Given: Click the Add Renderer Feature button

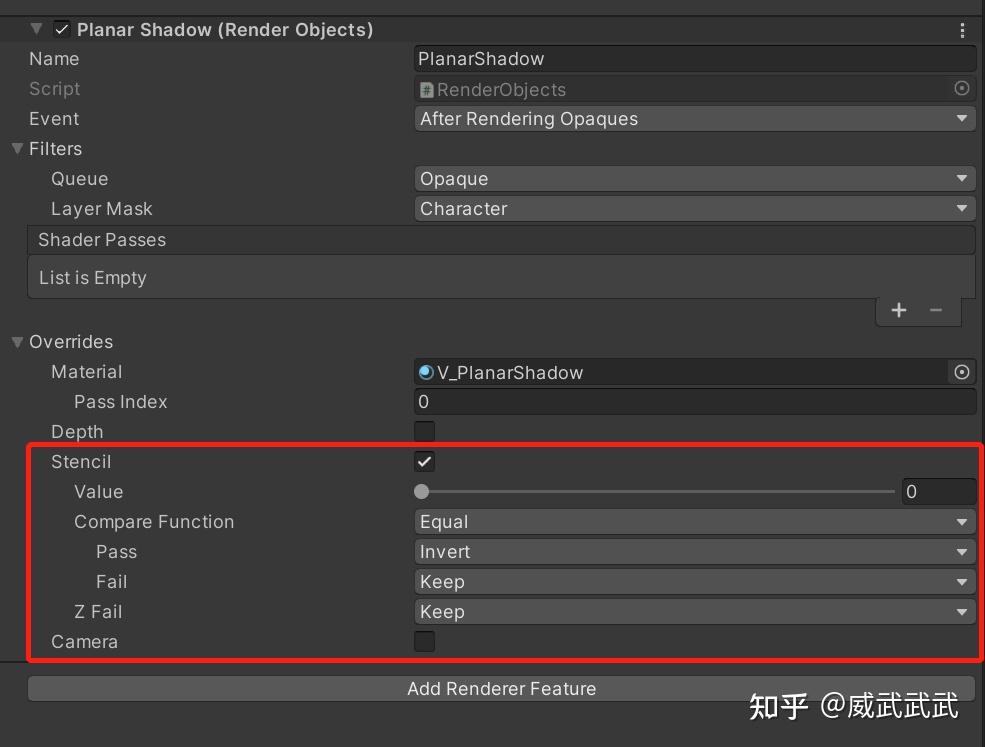Looking at the screenshot, I should click(501, 688).
